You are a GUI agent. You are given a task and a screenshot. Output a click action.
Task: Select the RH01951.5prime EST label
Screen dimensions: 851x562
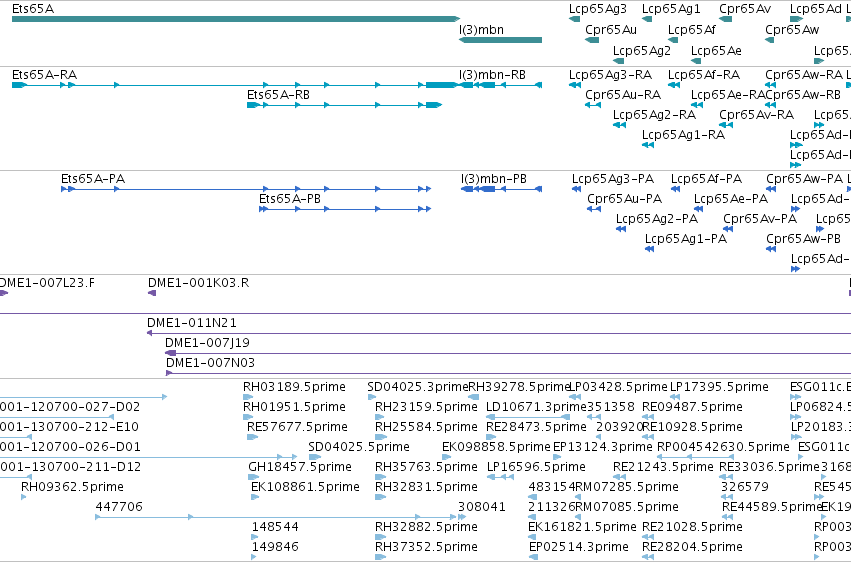pyautogui.click(x=294, y=407)
